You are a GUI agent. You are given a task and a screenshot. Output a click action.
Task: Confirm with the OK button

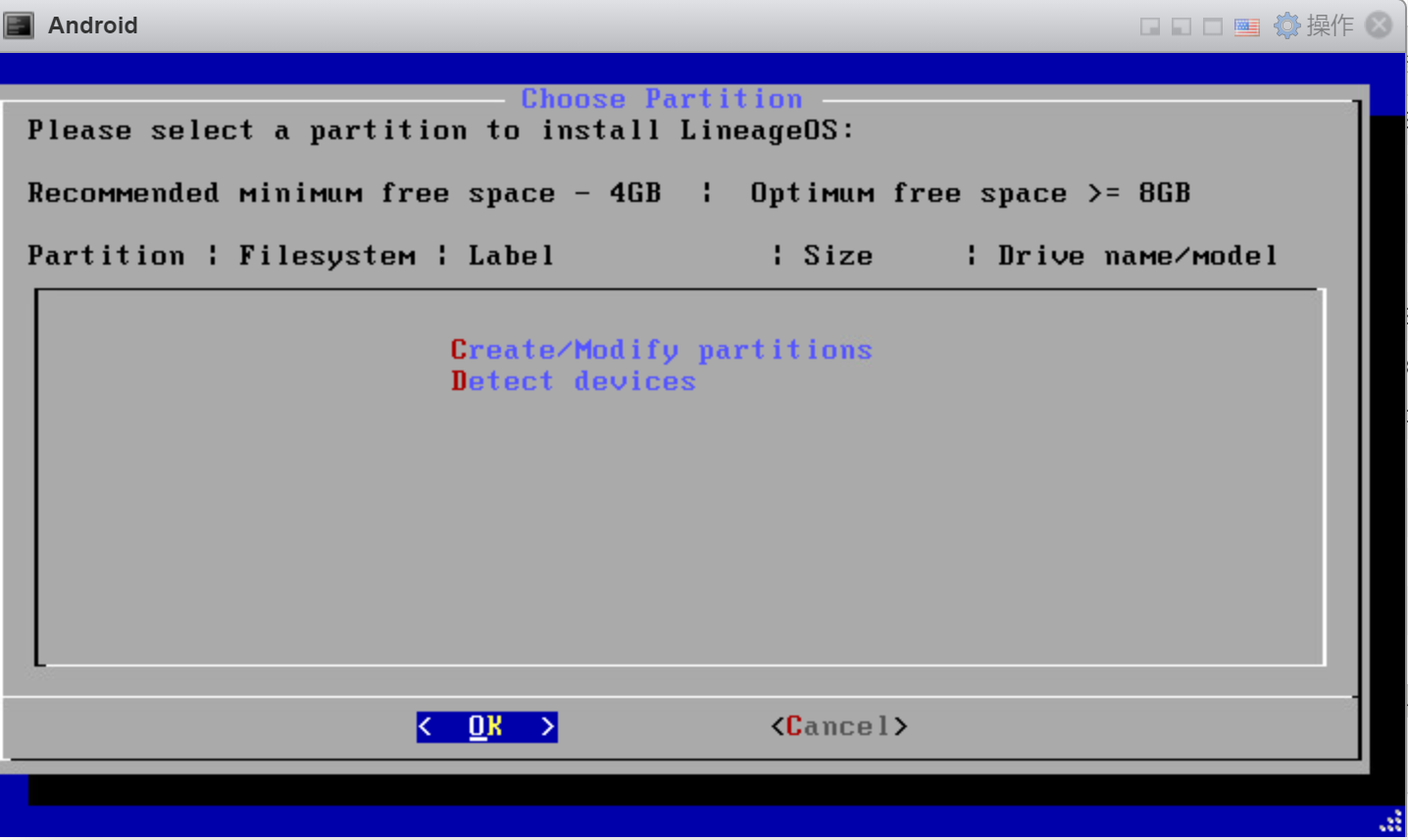coord(486,726)
